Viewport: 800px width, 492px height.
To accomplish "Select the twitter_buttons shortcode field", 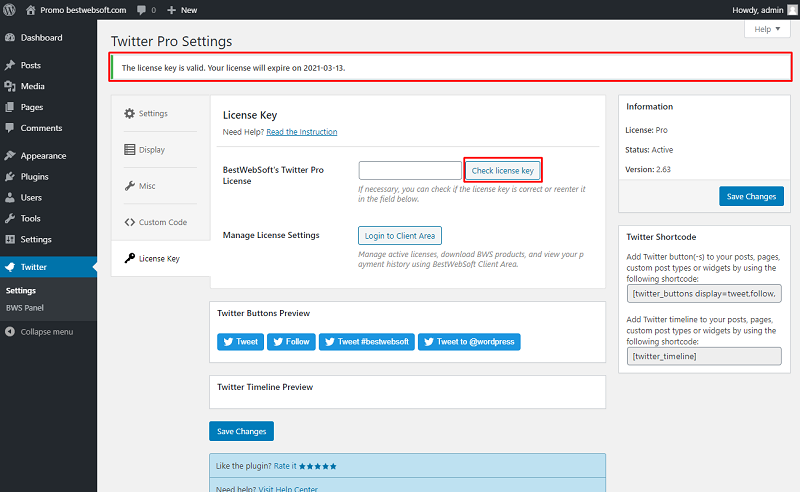I will tap(704, 293).
